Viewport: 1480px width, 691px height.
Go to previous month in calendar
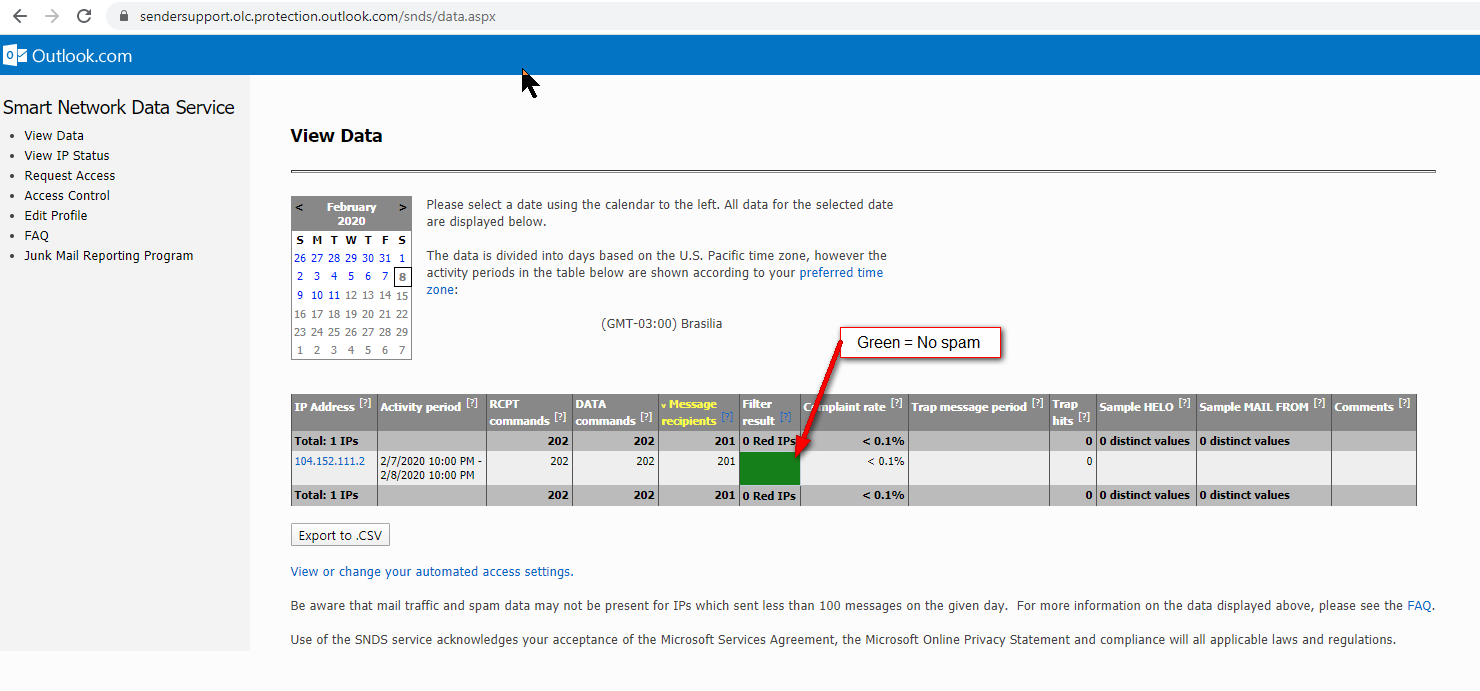[299, 208]
